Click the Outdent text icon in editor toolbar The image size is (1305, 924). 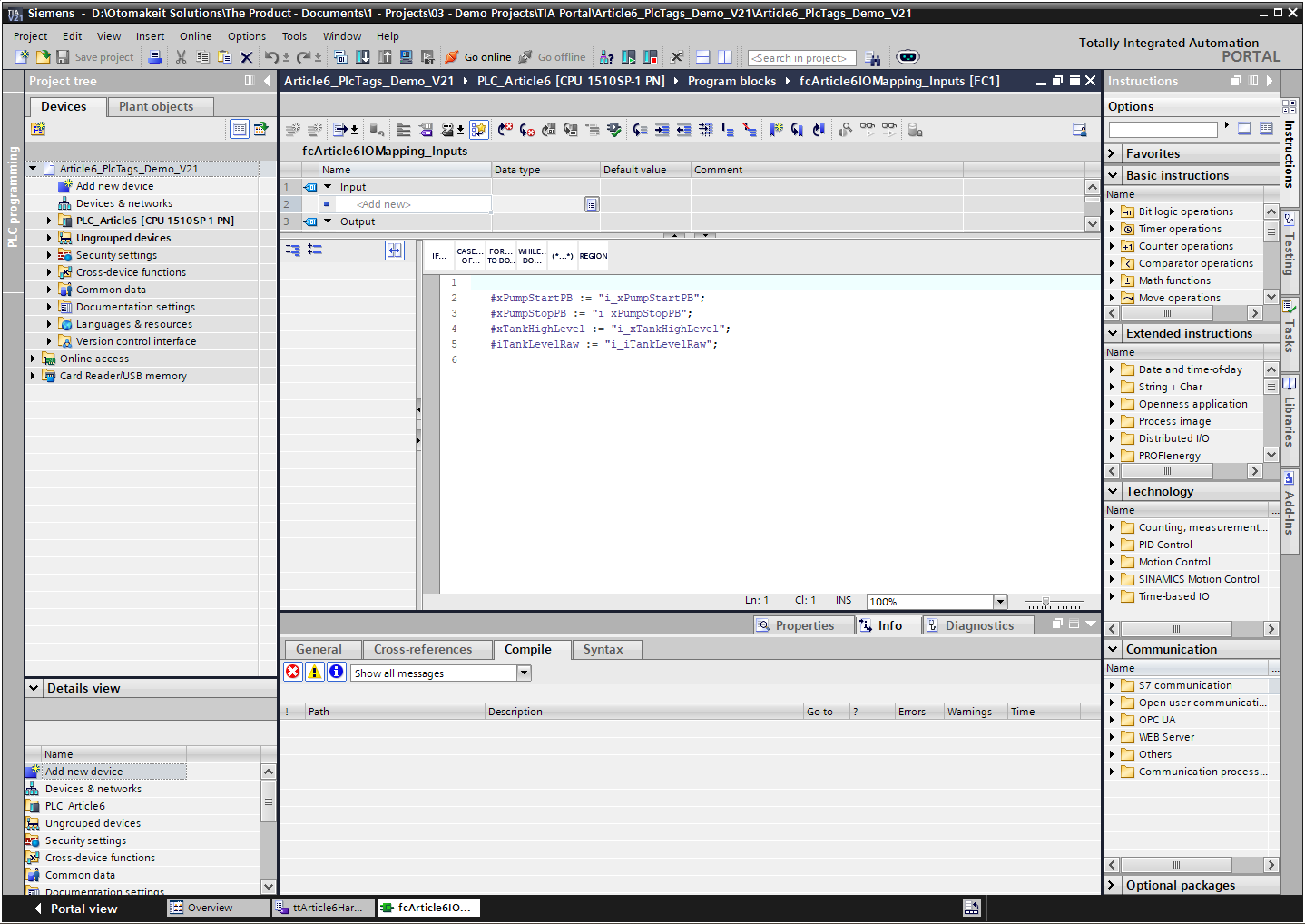pyautogui.click(x=684, y=130)
